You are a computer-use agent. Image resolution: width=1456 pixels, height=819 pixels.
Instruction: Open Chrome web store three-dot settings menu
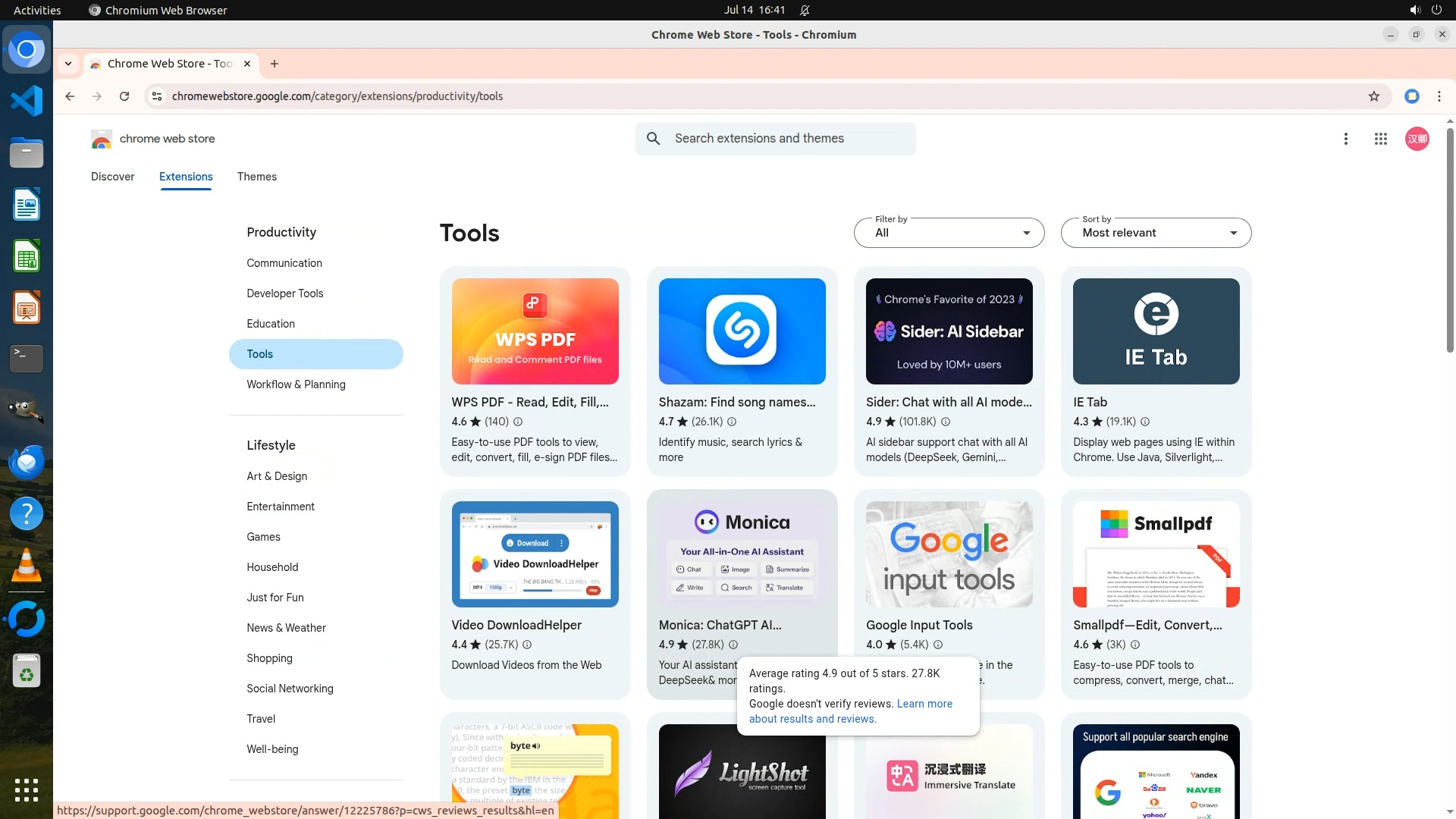[x=1345, y=139]
